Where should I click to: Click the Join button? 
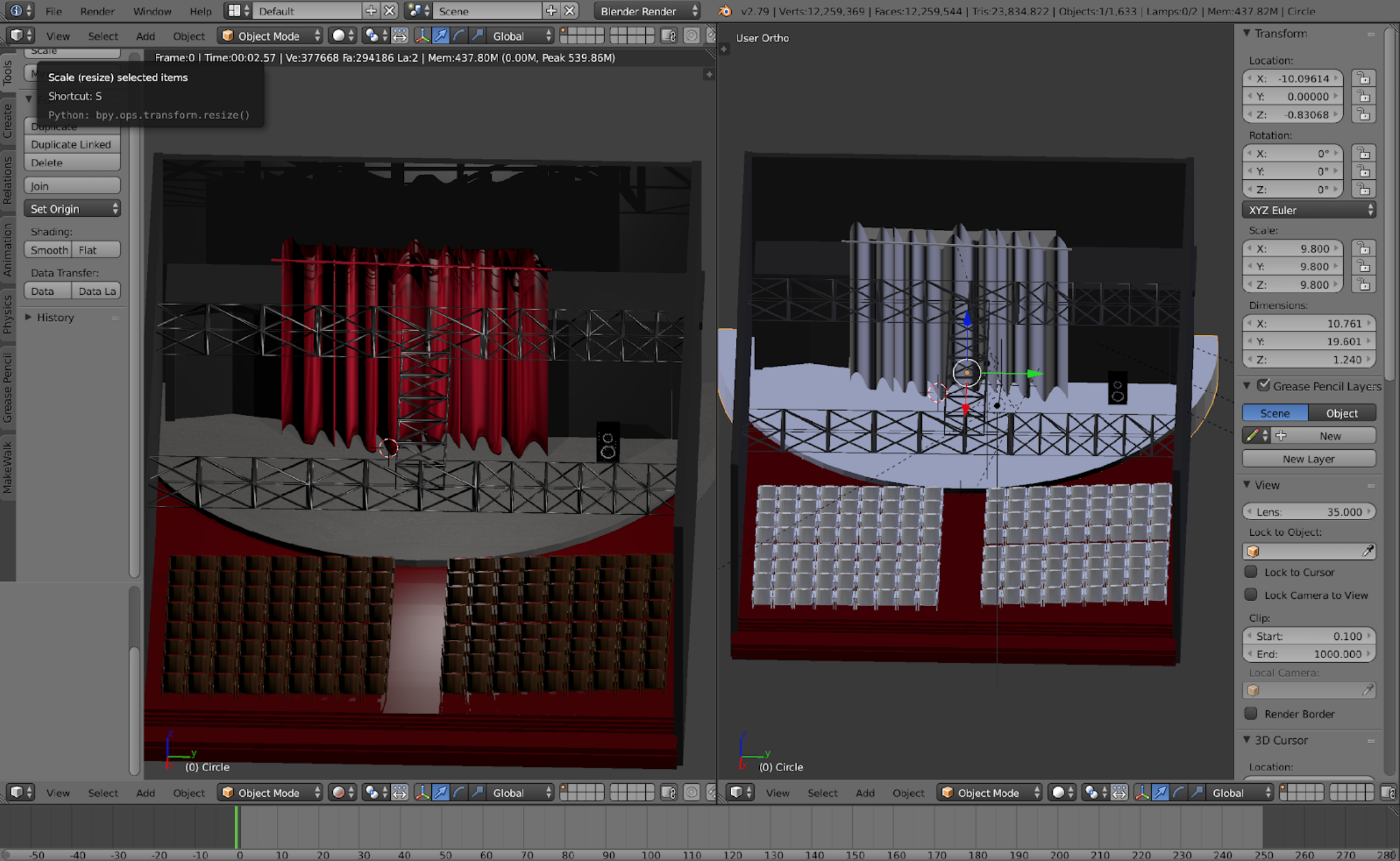tap(72, 186)
